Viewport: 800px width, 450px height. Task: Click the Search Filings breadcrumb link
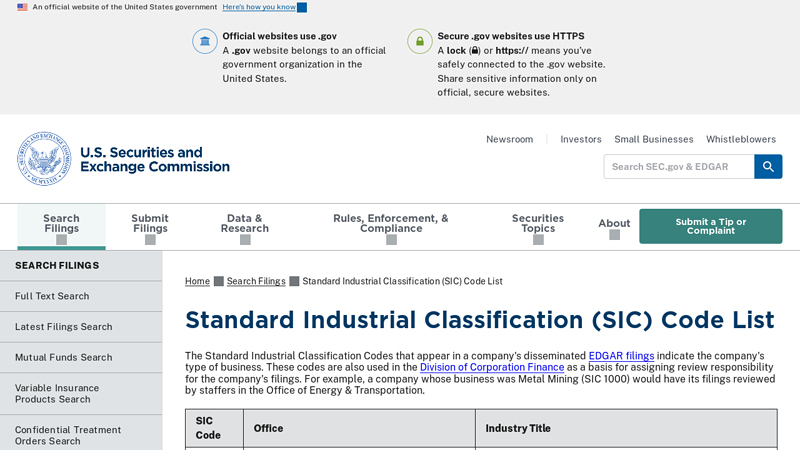pos(256,281)
